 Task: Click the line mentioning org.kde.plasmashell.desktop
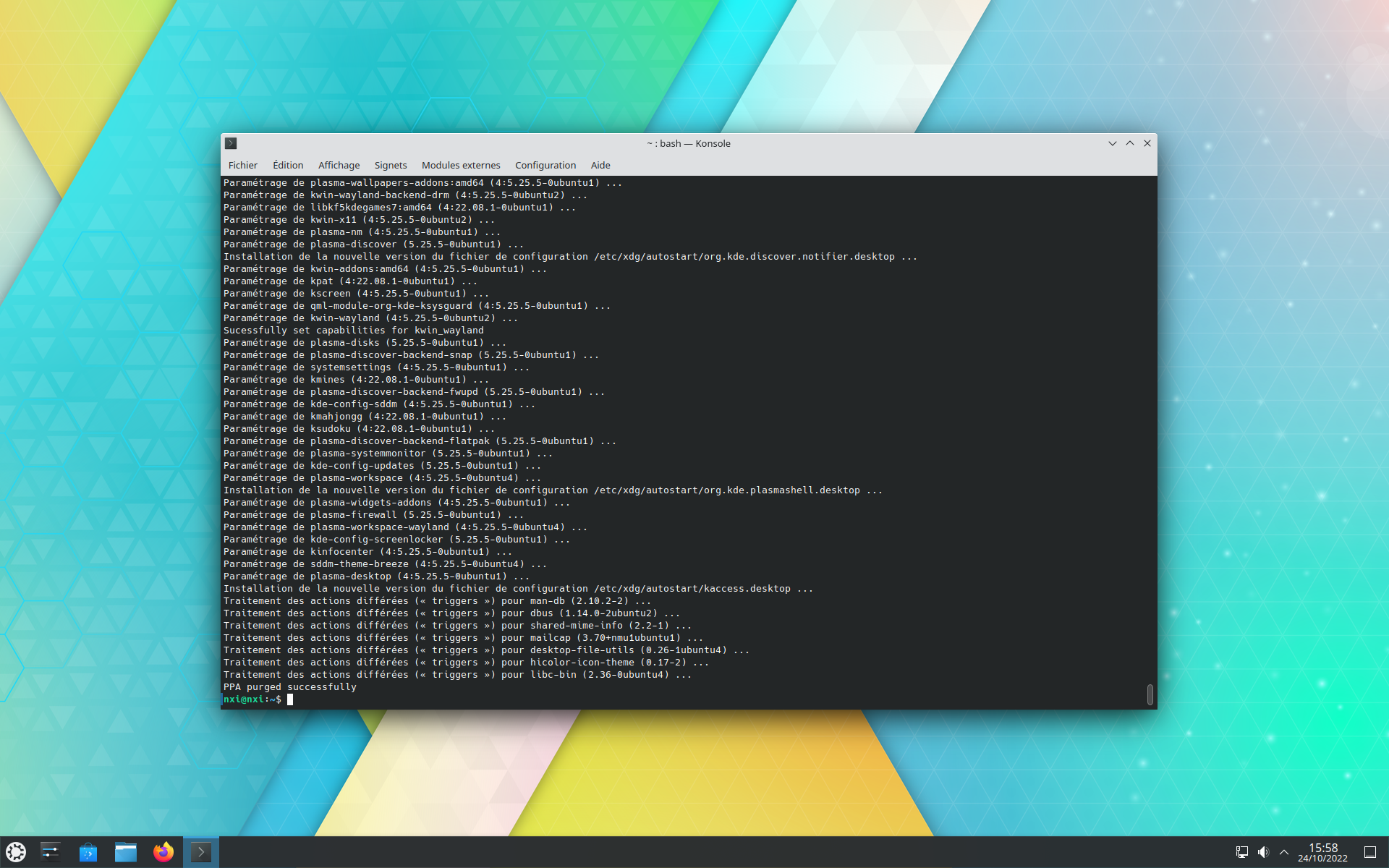point(553,490)
